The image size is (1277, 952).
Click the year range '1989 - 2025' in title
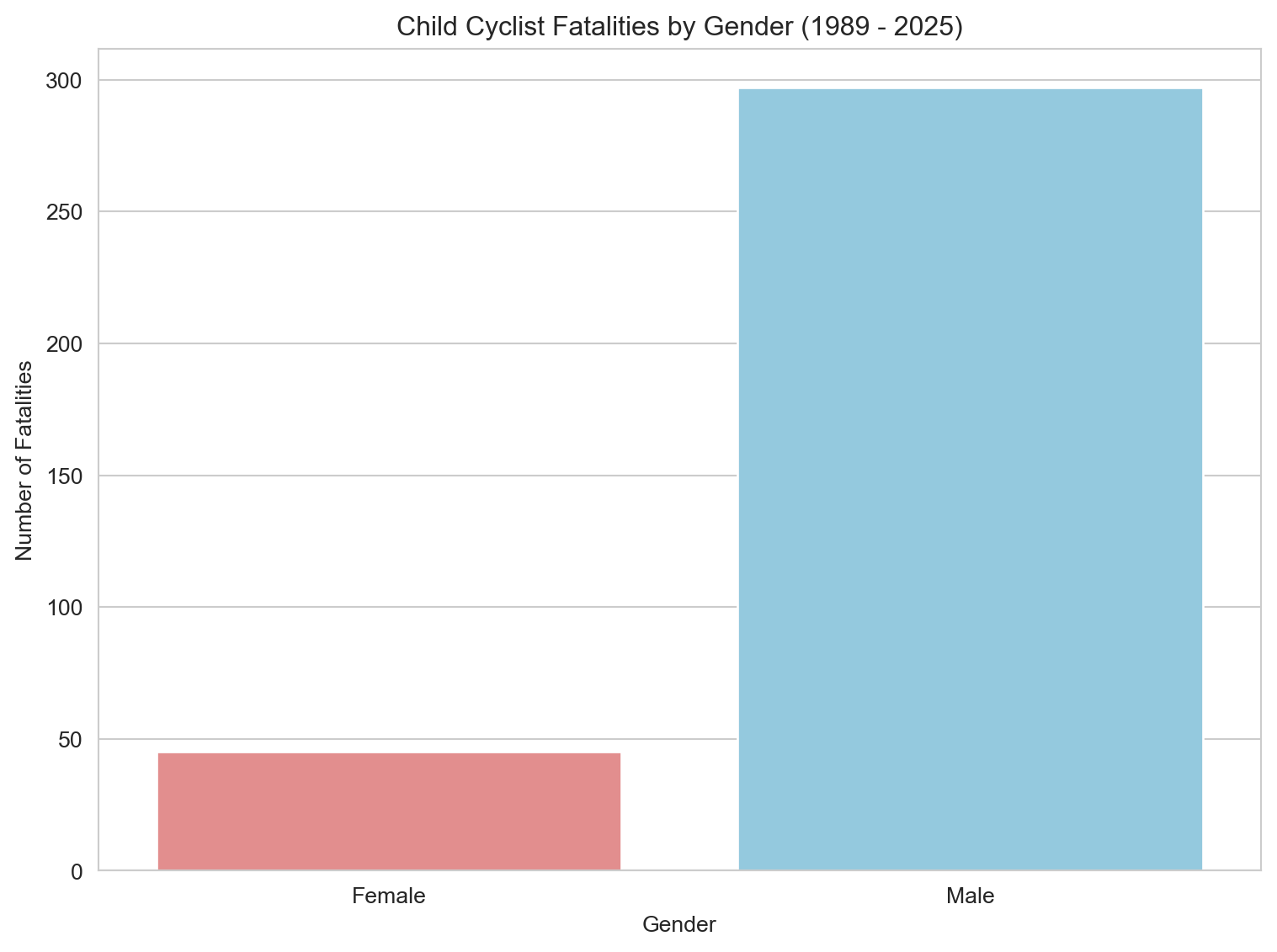click(881, 27)
